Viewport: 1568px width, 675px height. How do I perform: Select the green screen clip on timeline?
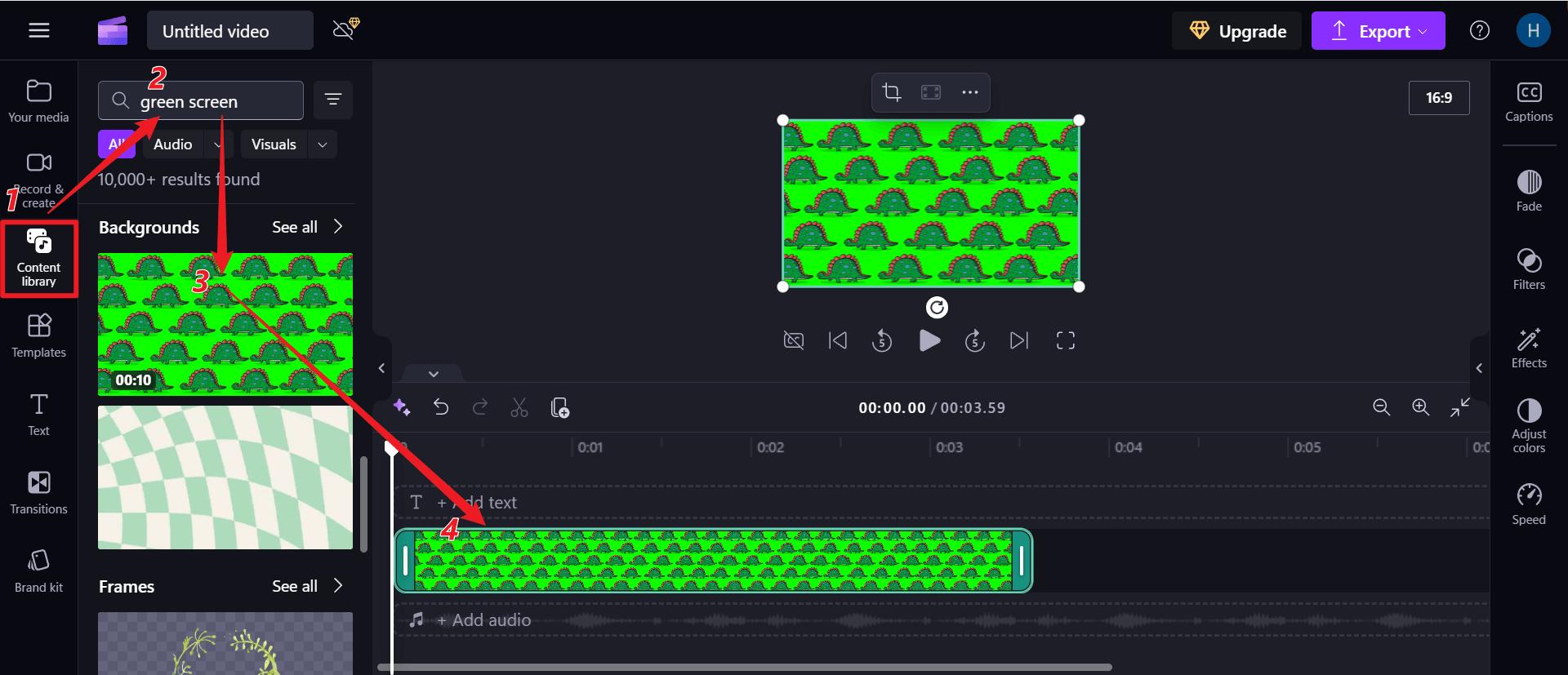(713, 561)
